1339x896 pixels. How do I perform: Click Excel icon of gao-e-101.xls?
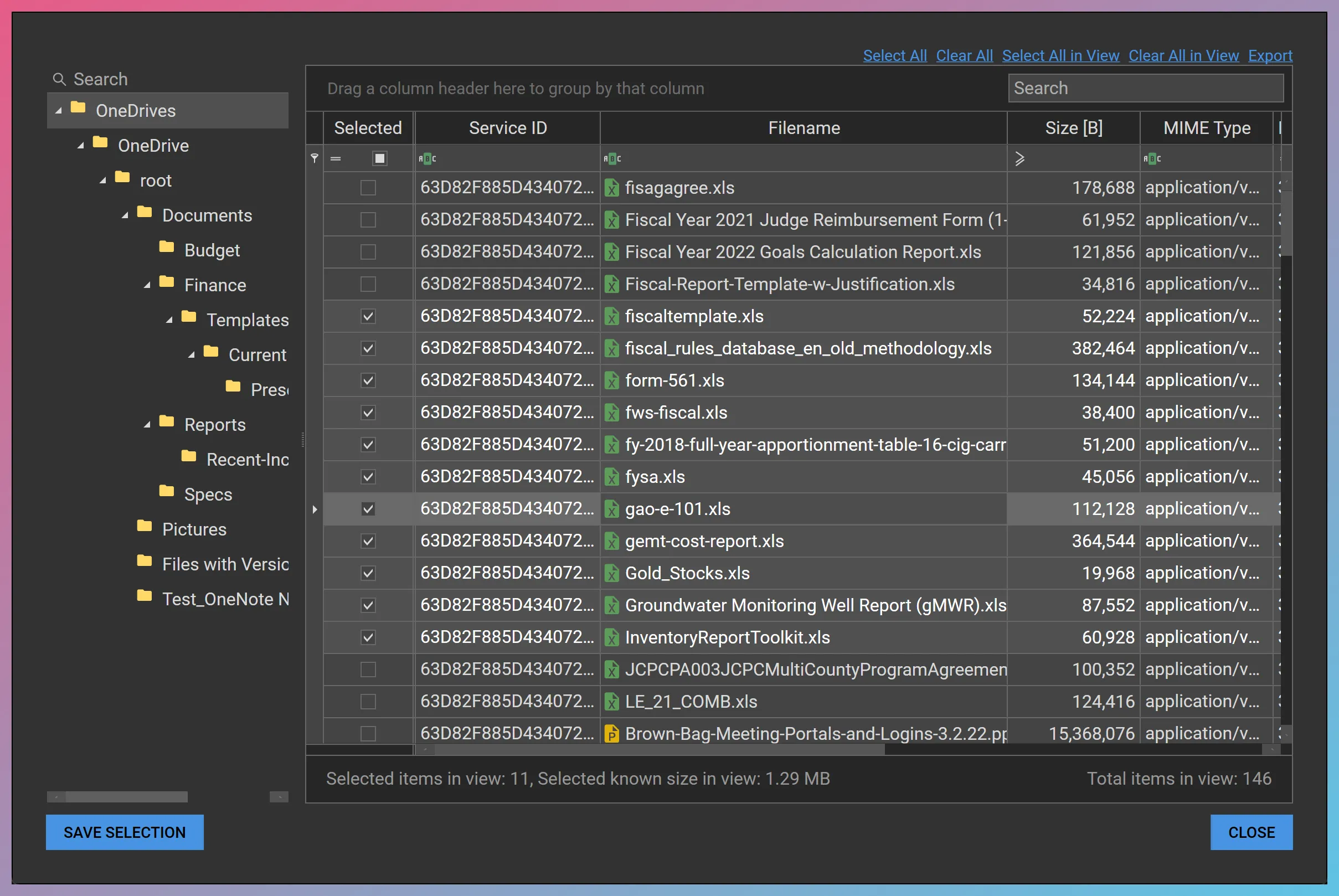coord(612,508)
